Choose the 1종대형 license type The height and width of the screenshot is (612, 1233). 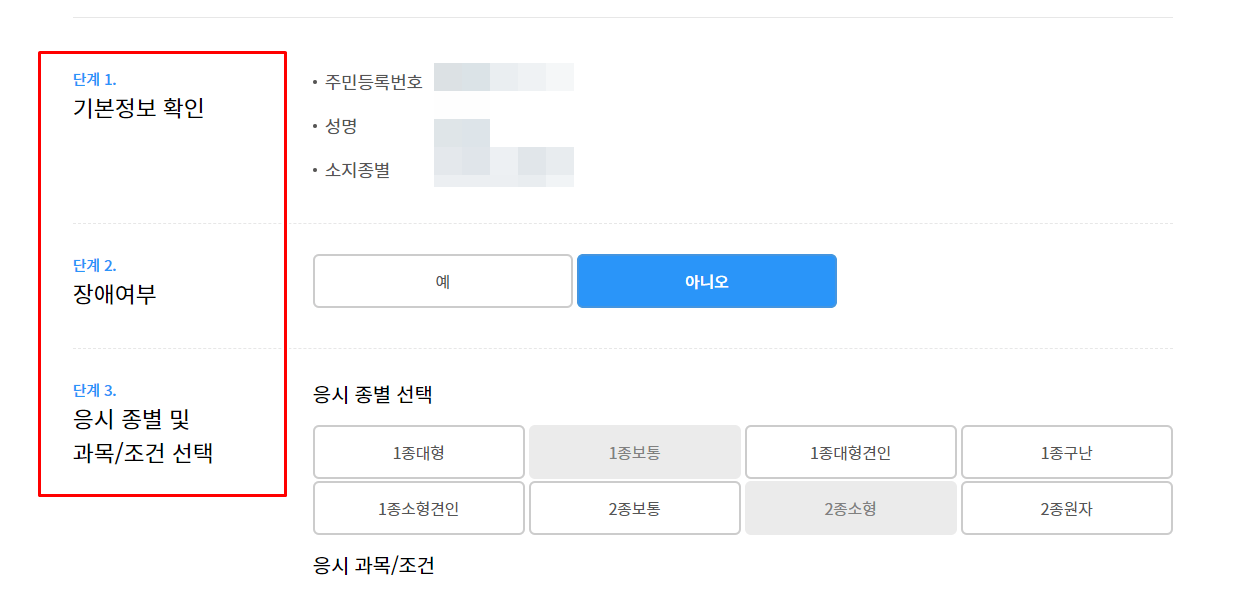click(418, 451)
